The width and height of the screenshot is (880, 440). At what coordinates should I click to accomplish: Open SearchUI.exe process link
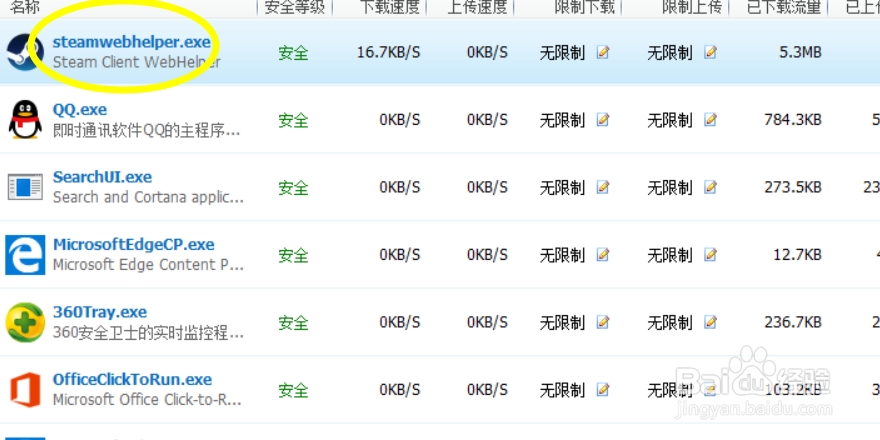[102, 177]
